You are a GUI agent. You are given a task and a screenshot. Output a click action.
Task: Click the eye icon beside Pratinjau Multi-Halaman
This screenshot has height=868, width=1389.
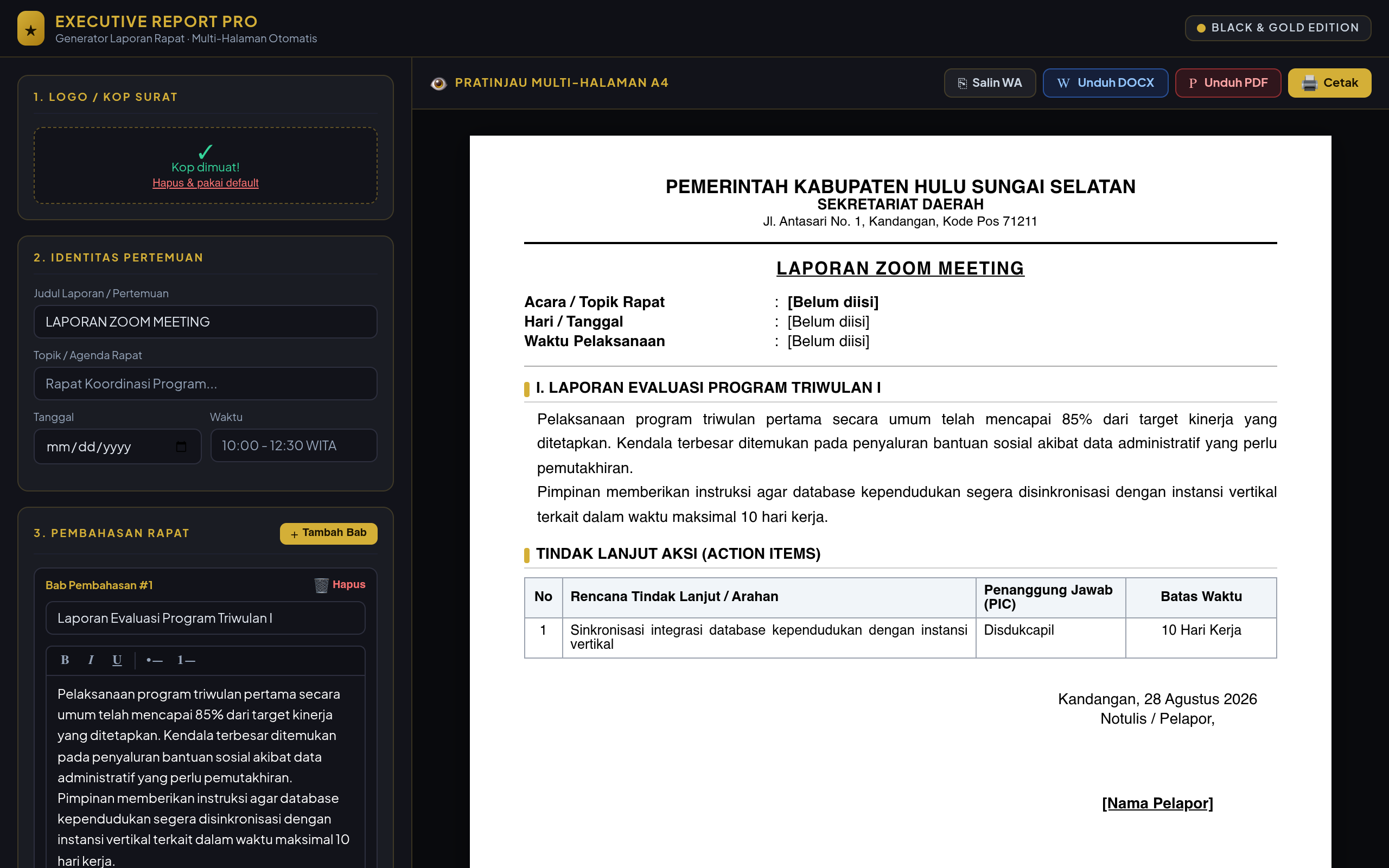tap(438, 83)
